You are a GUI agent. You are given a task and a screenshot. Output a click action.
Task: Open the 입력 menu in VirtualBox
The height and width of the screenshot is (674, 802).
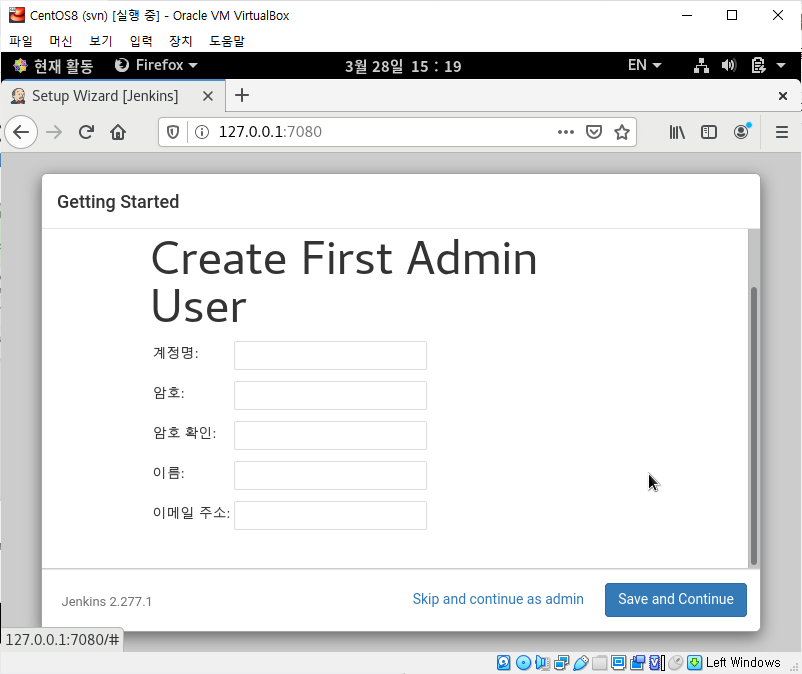(141, 41)
